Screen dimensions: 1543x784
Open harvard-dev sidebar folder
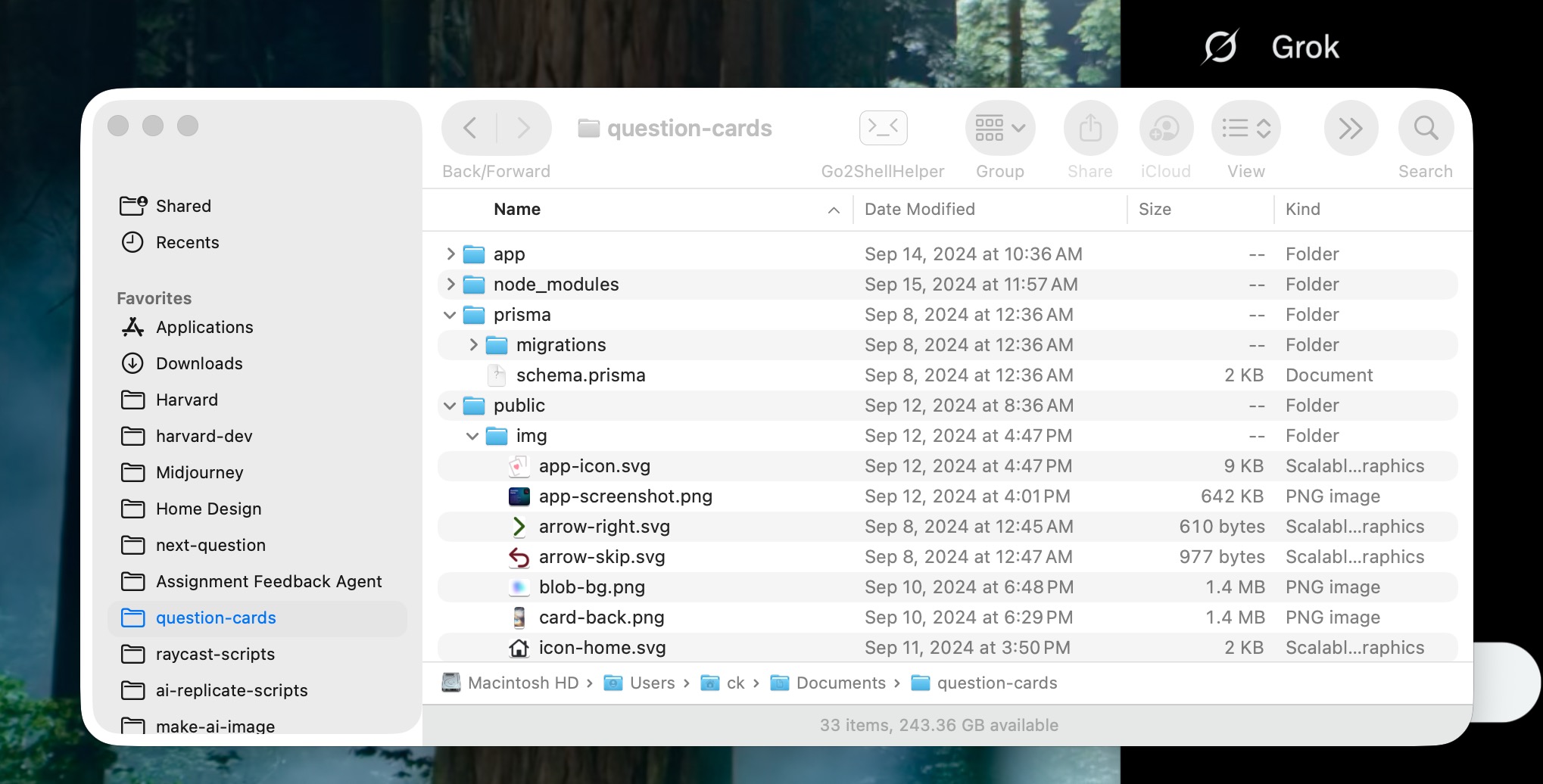pyautogui.click(x=257, y=436)
